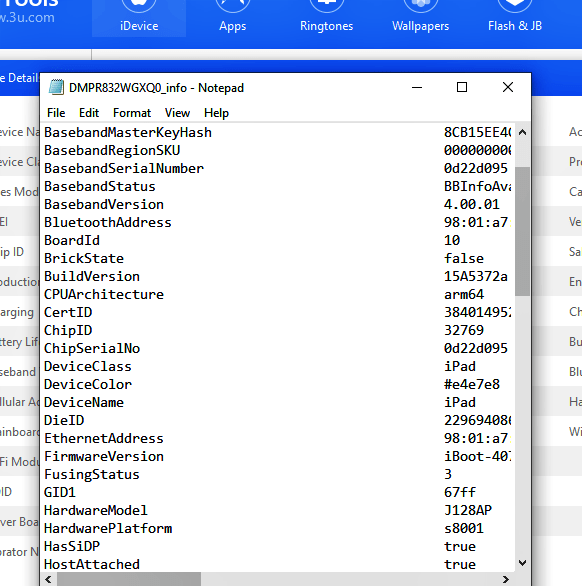Click the vertical scrollbar up arrow
The height and width of the screenshot is (586, 582).
(x=523, y=132)
